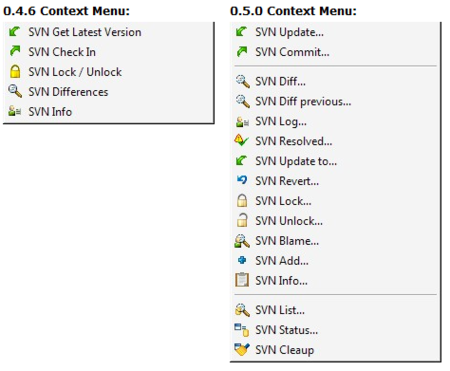This screenshot has width=450, height=371.
Task: Click the SVN Resolved warning checkmark icon
Action: [x=241, y=140]
